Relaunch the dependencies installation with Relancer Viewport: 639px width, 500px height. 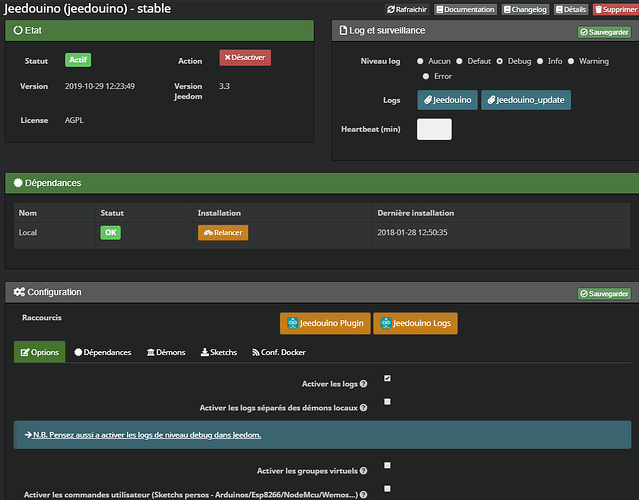point(223,233)
